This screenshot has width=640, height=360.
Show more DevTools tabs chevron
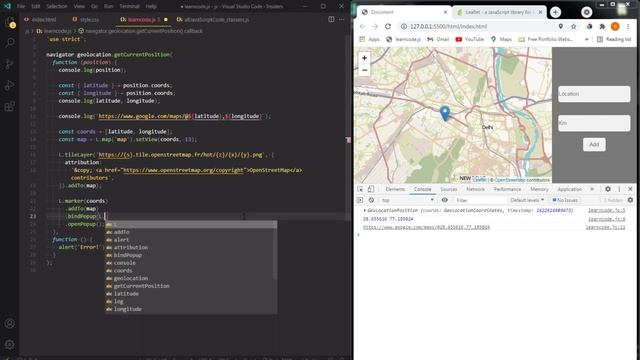592,189
